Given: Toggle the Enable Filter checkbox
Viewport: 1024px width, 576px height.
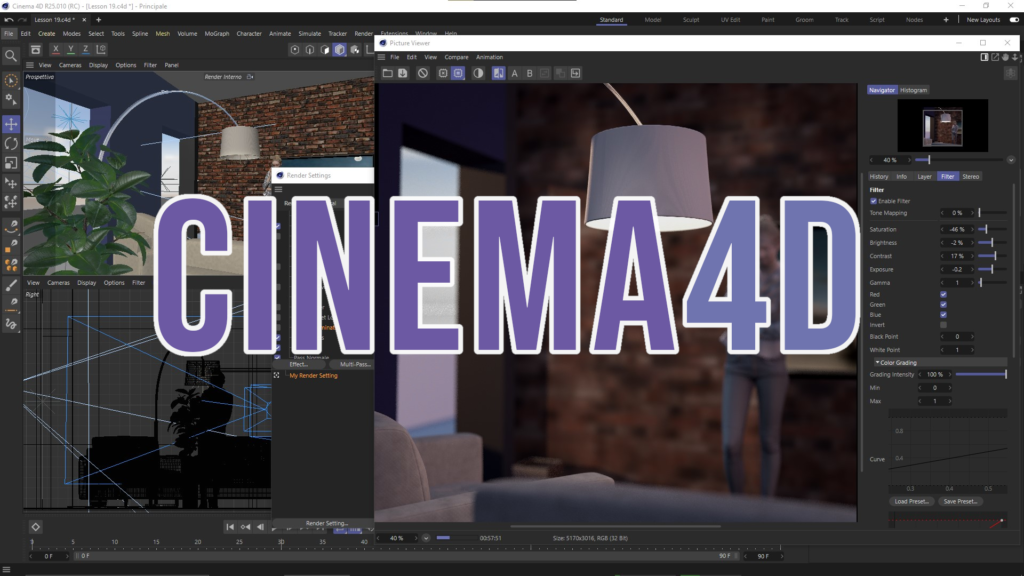Looking at the screenshot, I should (874, 201).
